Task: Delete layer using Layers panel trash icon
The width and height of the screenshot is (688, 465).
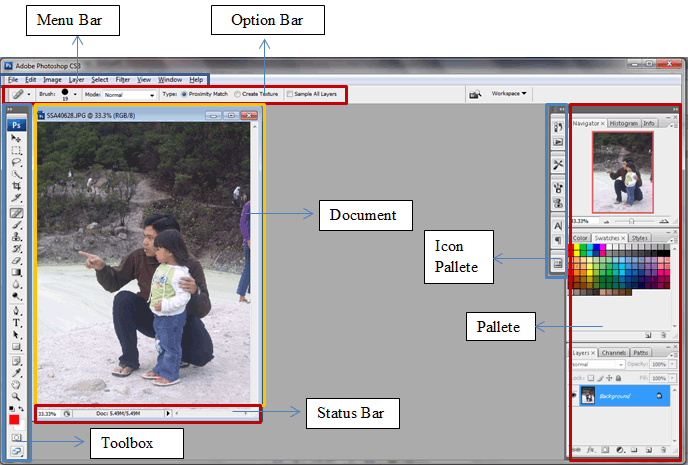Action: (663, 450)
